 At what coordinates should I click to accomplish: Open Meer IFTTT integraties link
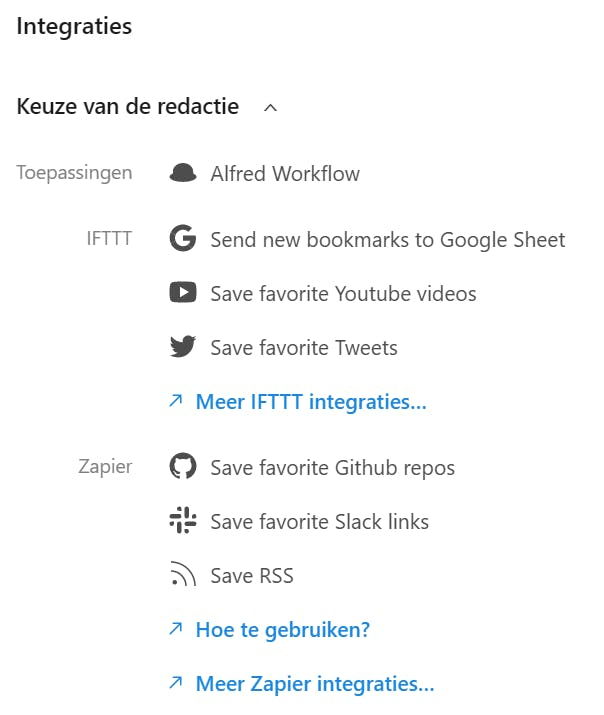[311, 402]
